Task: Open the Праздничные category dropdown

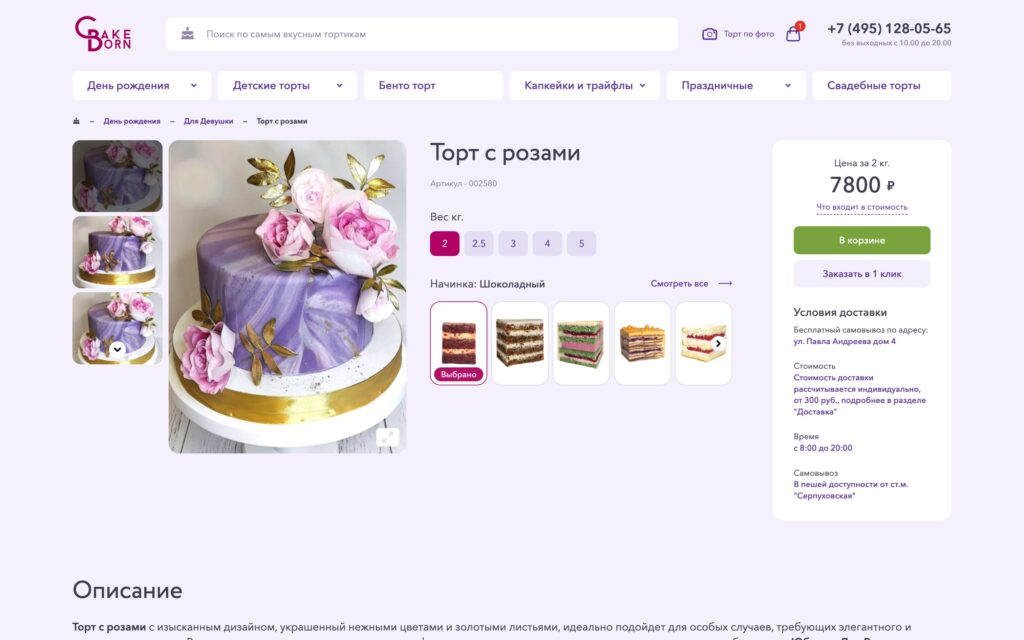Action: coord(736,86)
